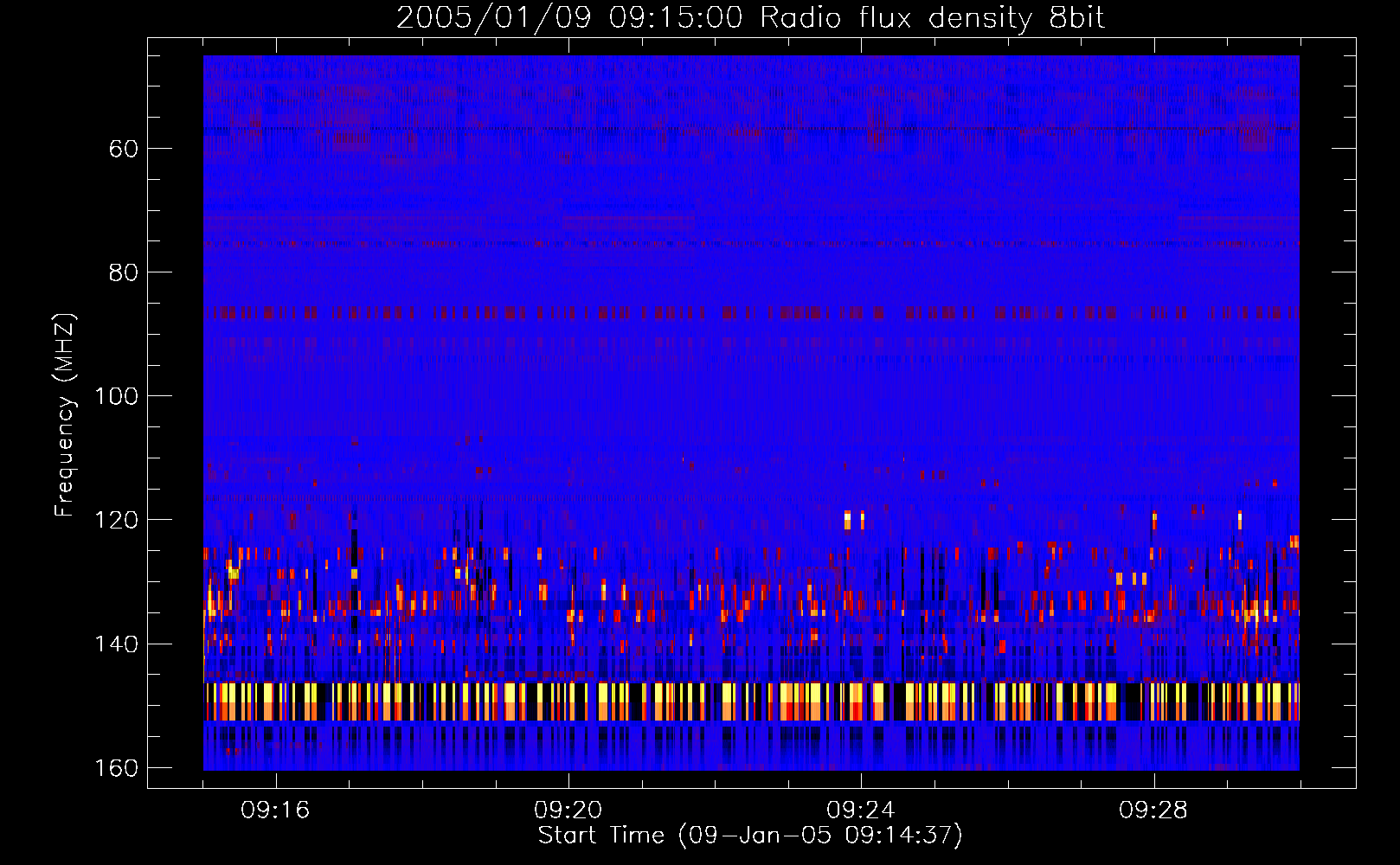Click the '160' frequency tick label
The height and width of the screenshot is (865, 1400).
tap(116, 768)
